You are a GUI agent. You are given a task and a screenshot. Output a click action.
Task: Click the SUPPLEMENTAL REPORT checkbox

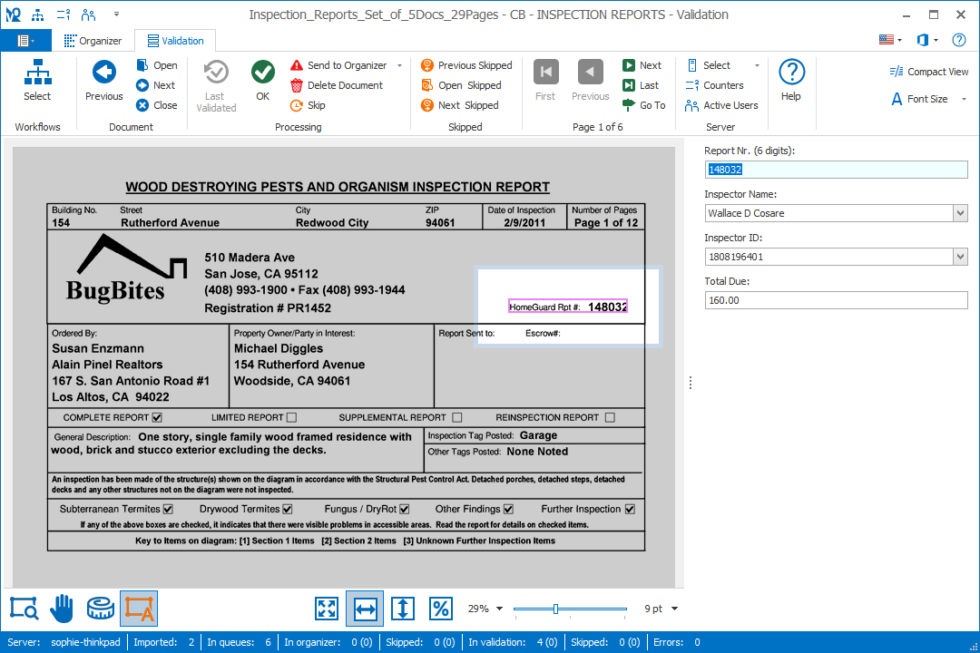coord(458,417)
